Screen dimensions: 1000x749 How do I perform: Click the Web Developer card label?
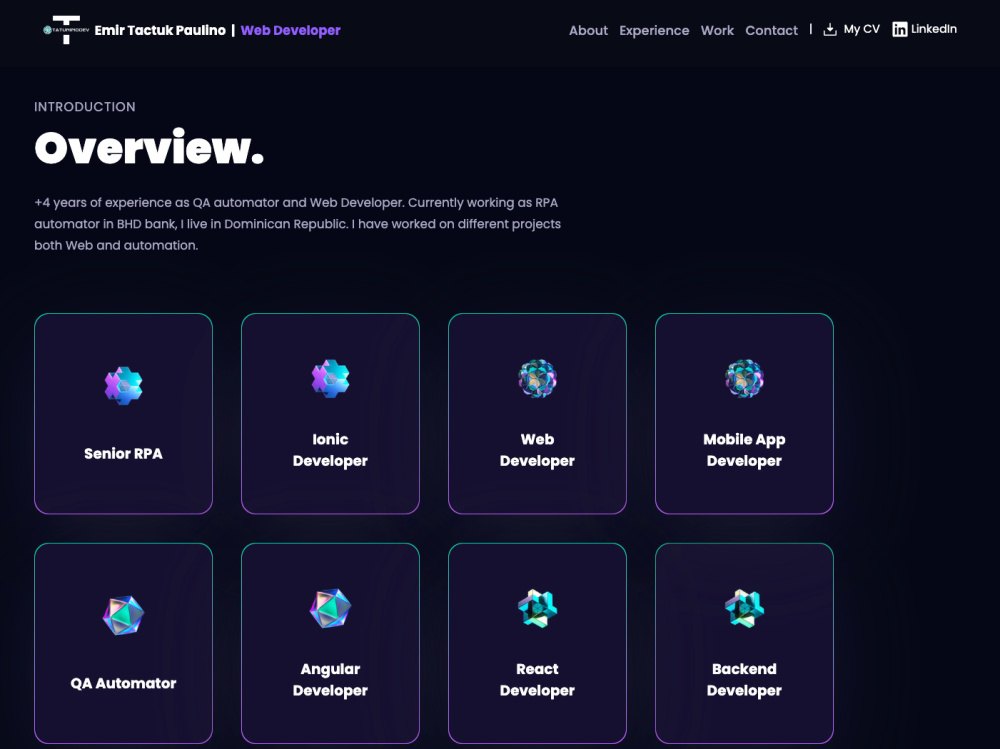tap(537, 450)
